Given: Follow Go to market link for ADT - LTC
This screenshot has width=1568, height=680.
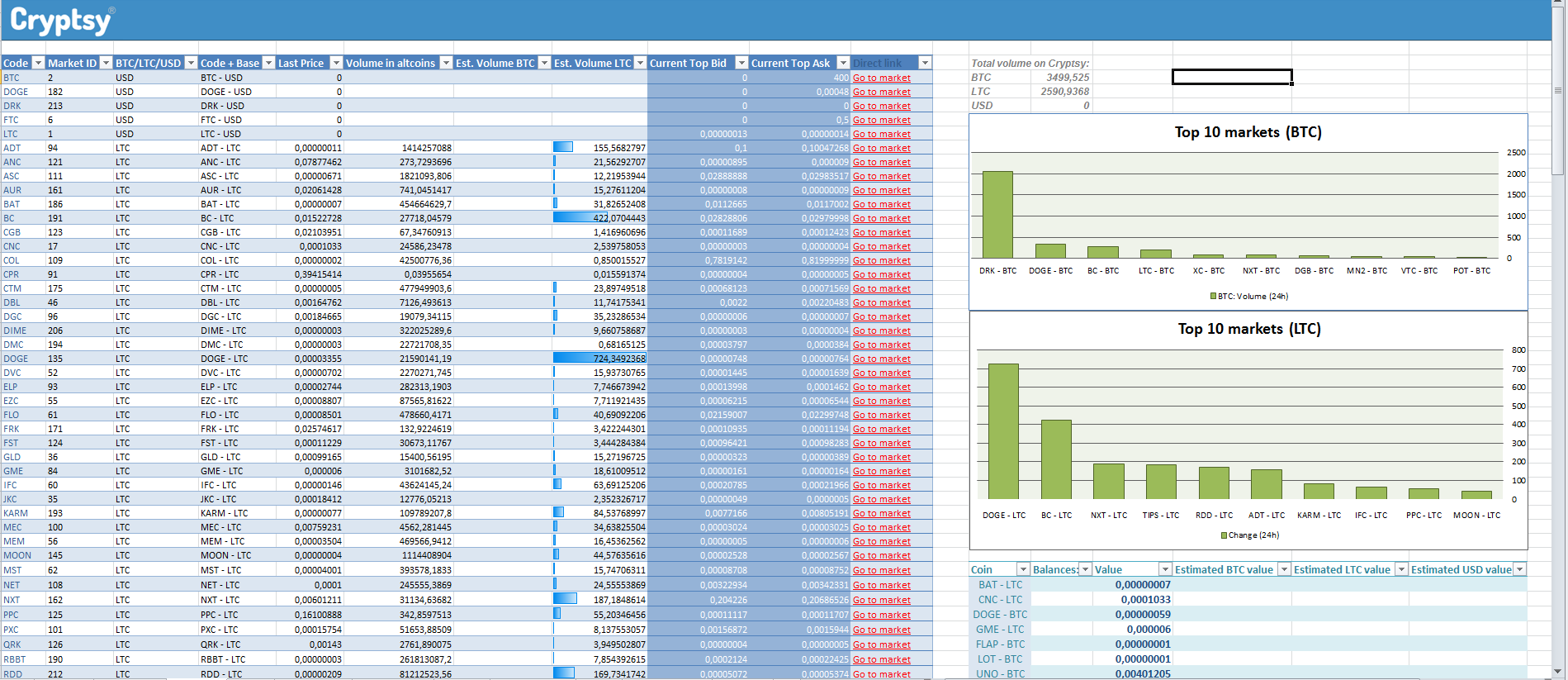Looking at the screenshot, I should pos(882,148).
